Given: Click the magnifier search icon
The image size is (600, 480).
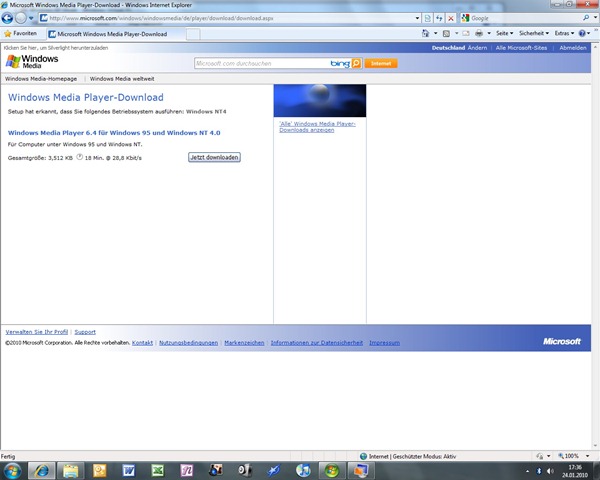Looking at the screenshot, I should 586,18.
